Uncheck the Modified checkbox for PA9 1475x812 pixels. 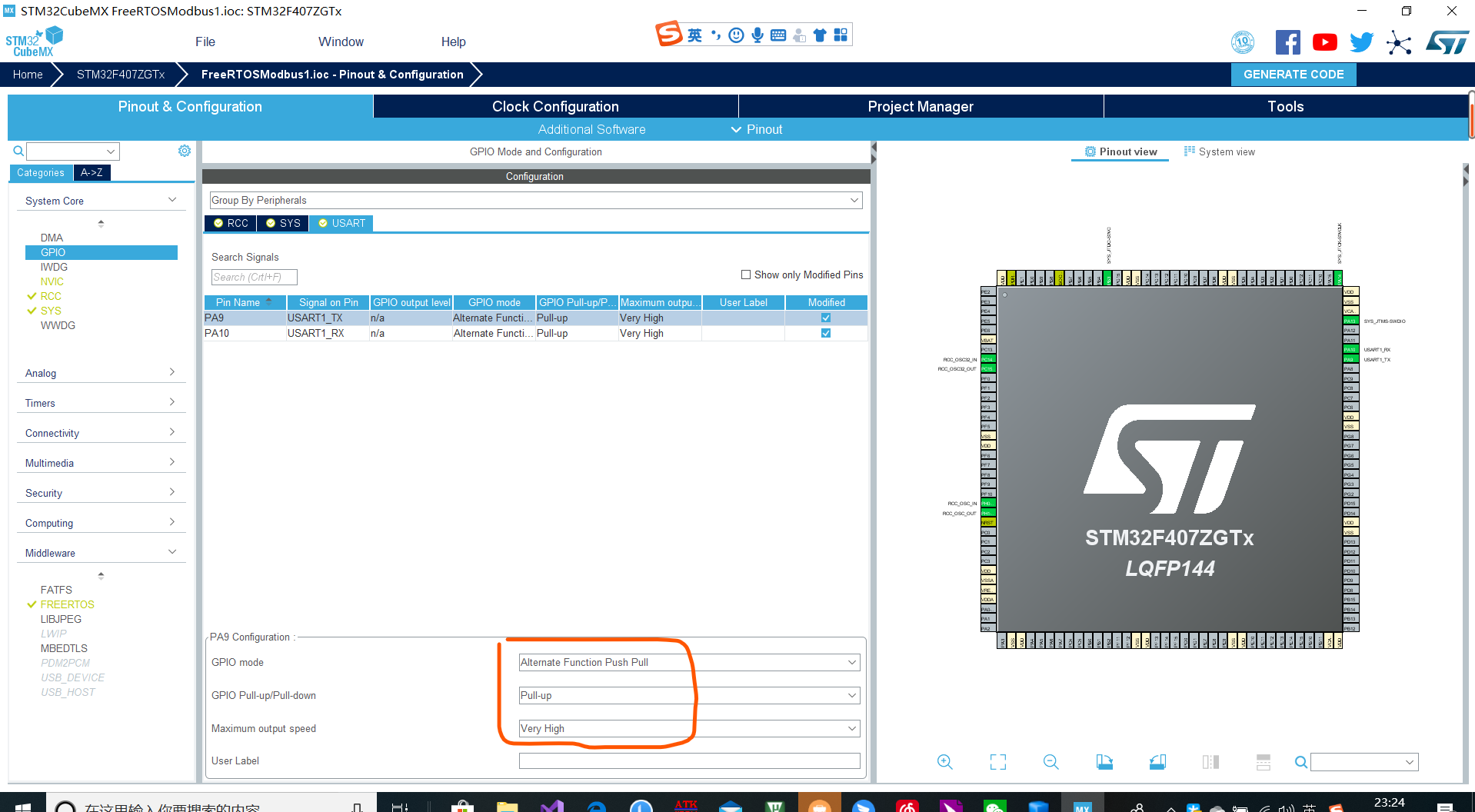pyautogui.click(x=825, y=318)
